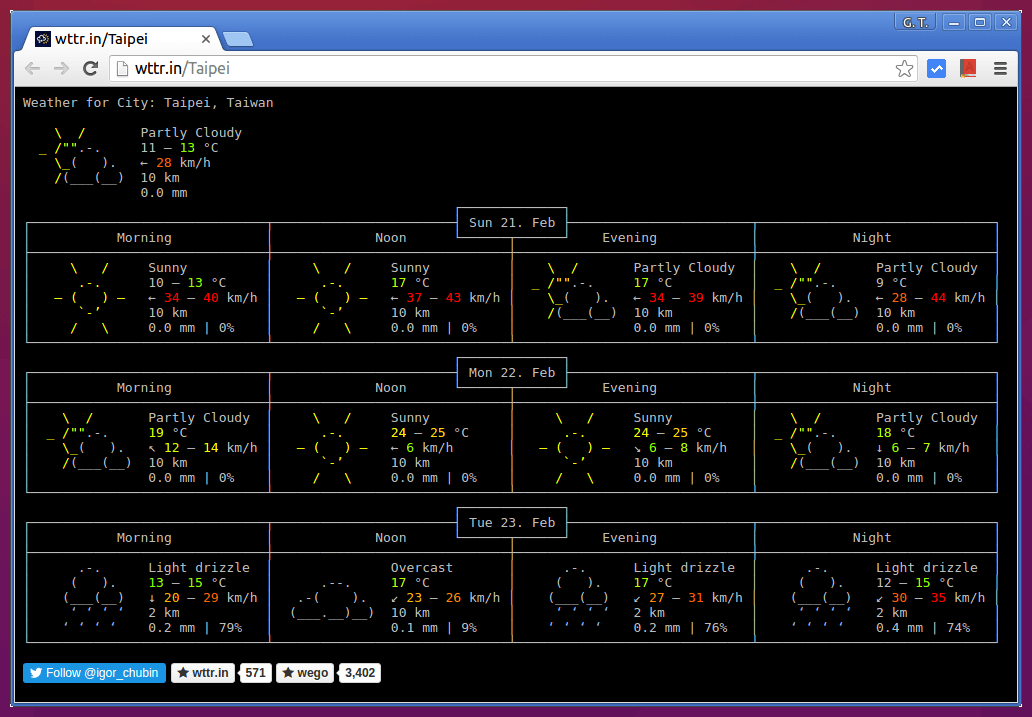Focus the address bar showing wttr.in/Taipei
This screenshot has width=1032, height=717.
(x=500, y=68)
